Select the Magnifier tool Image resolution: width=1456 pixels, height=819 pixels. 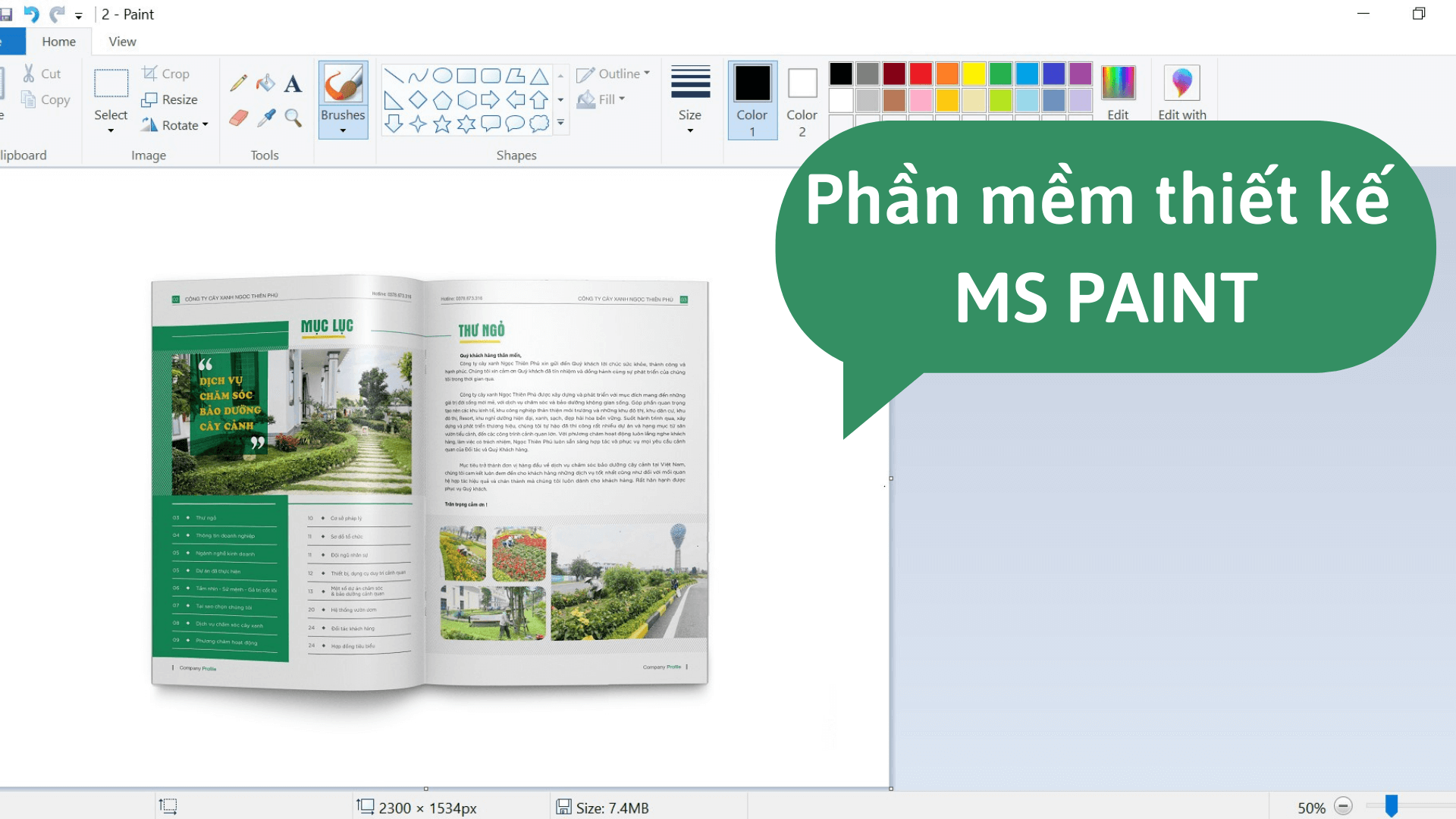coord(293,118)
